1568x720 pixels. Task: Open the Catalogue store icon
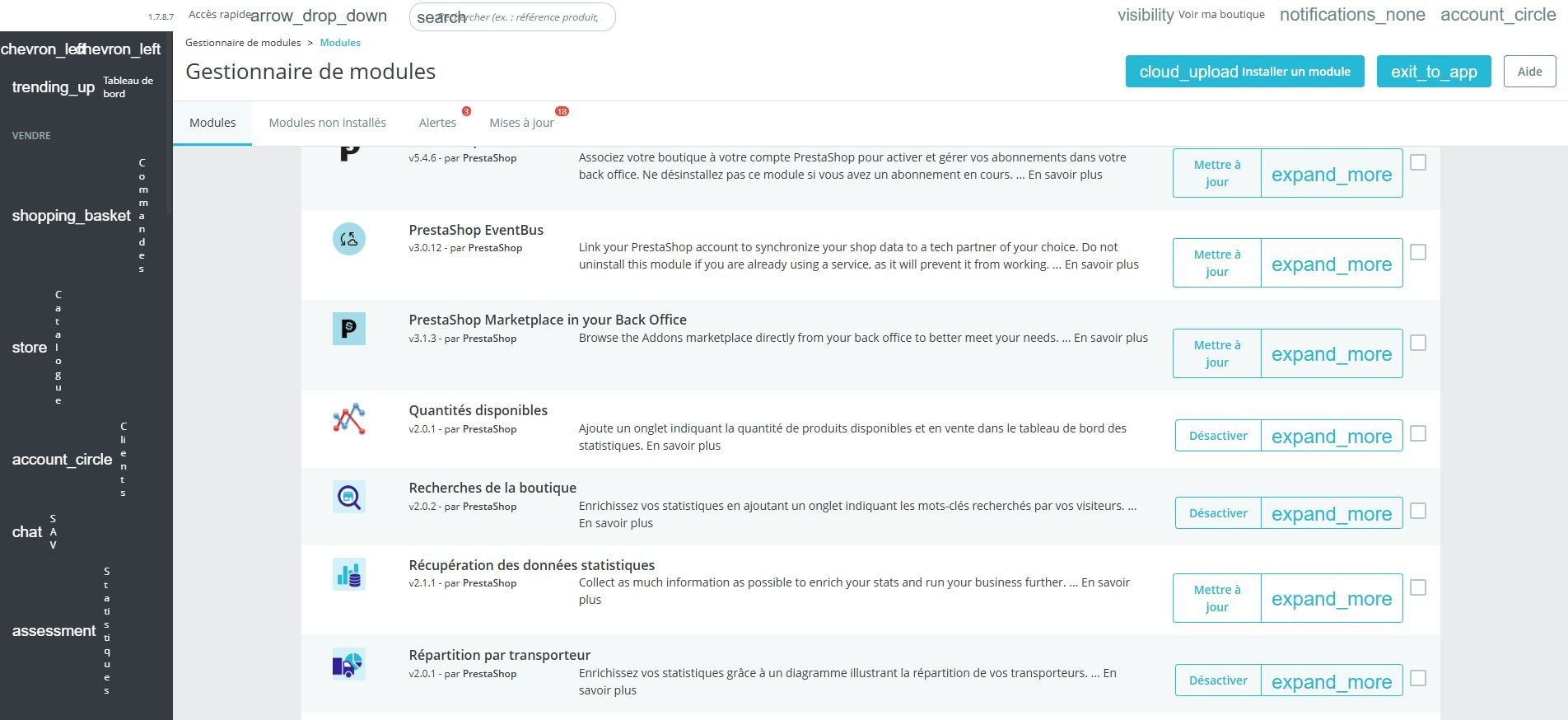click(30, 348)
